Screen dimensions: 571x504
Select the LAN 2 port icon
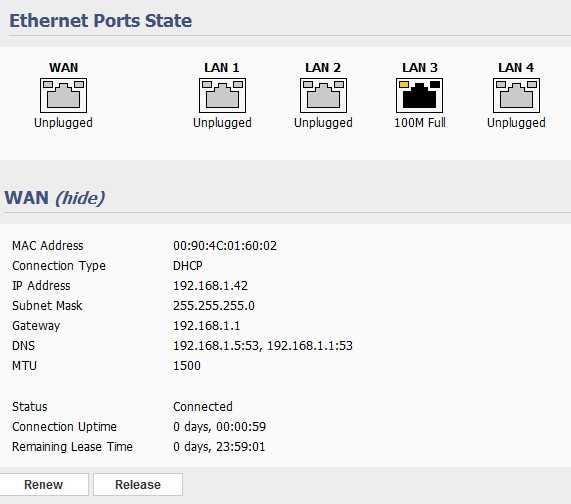pos(323,95)
